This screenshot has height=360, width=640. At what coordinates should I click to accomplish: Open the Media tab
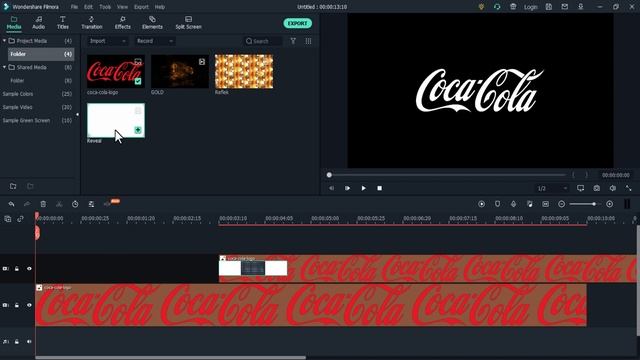13,23
